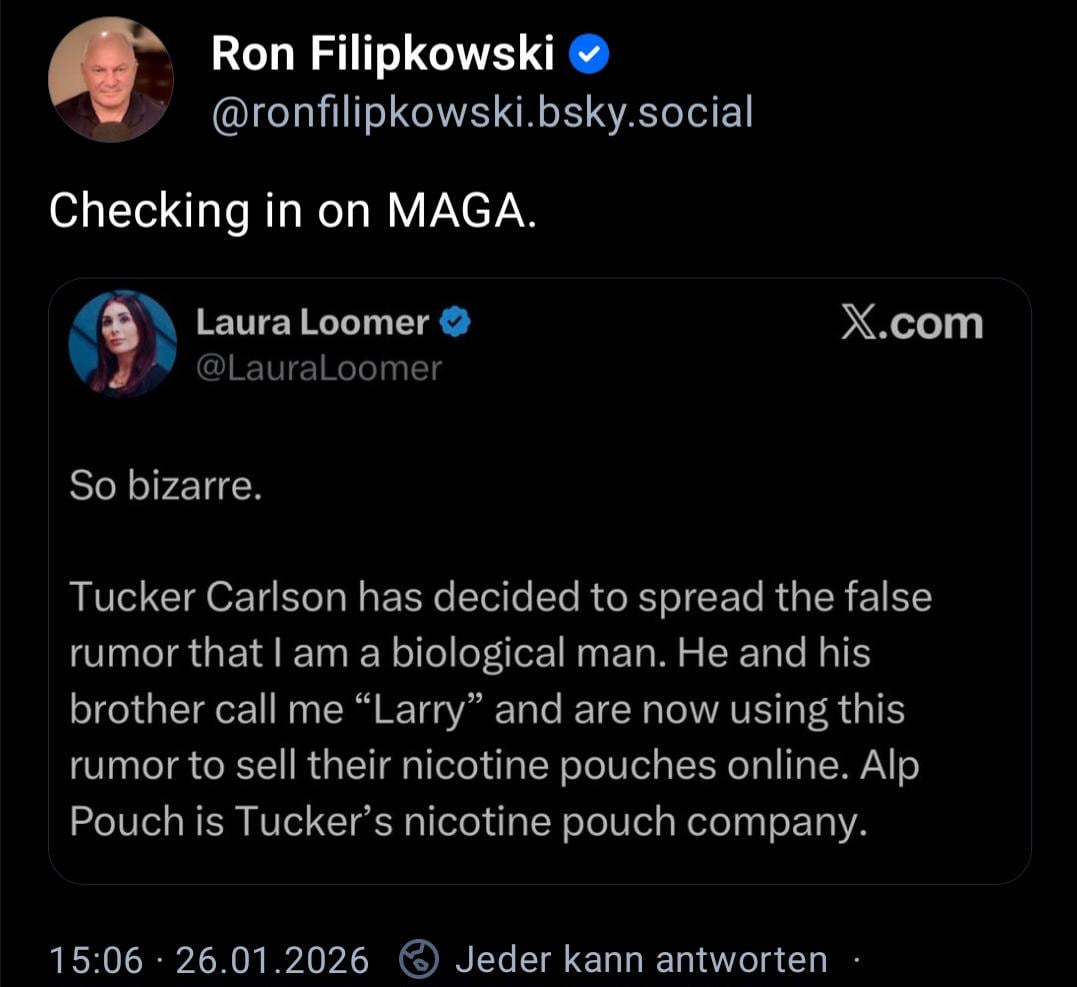The height and width of the screenshot is (987, 1077).
Task: Click Laura Loomer's verified checkmark badge
Action: tap(456, 322)
